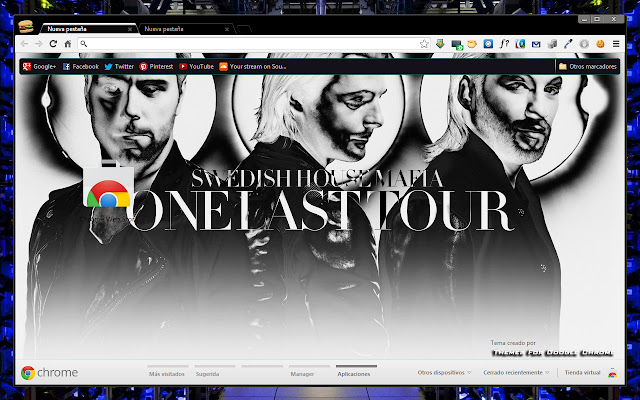Expand the Otros dispositivos menu

click(x=444, y=372)
